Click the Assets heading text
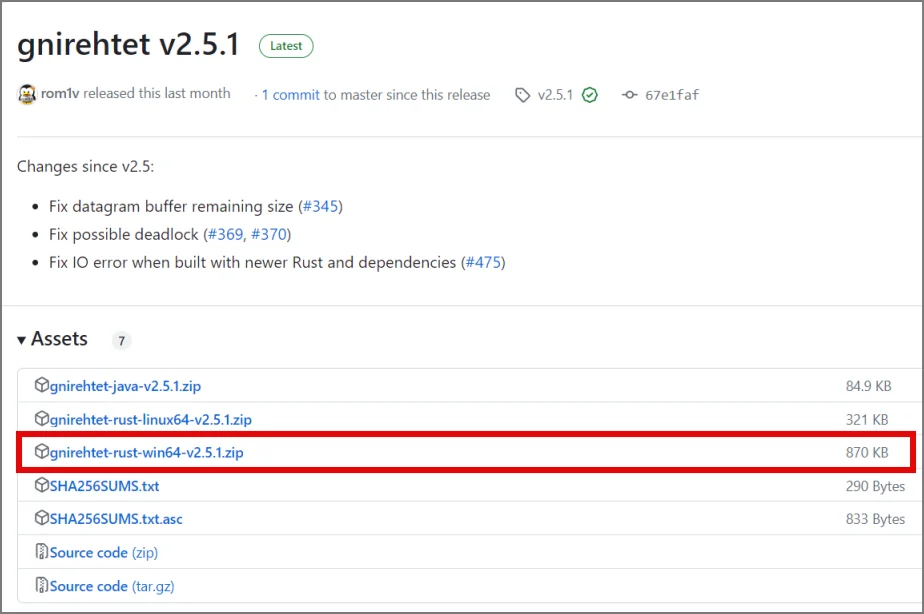Viewport: 924px width, 614px height. point(60,339)
